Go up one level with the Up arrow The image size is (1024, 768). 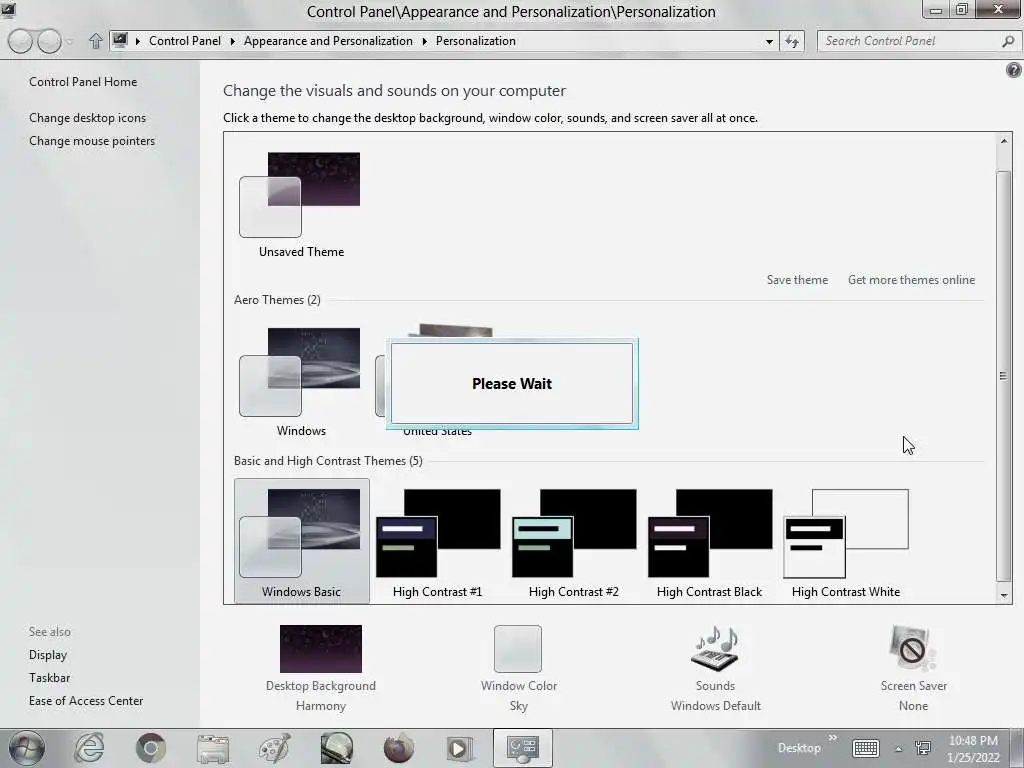tap(95, 41)
